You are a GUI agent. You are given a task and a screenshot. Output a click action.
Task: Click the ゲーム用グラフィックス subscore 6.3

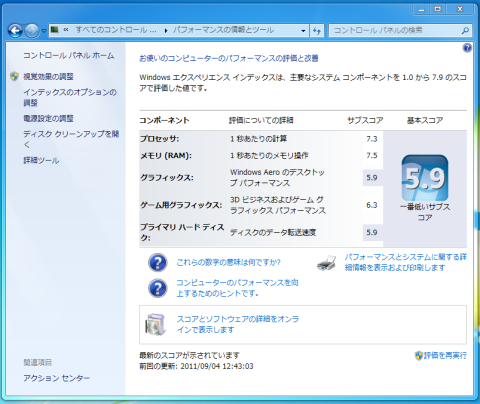(372, 205)
